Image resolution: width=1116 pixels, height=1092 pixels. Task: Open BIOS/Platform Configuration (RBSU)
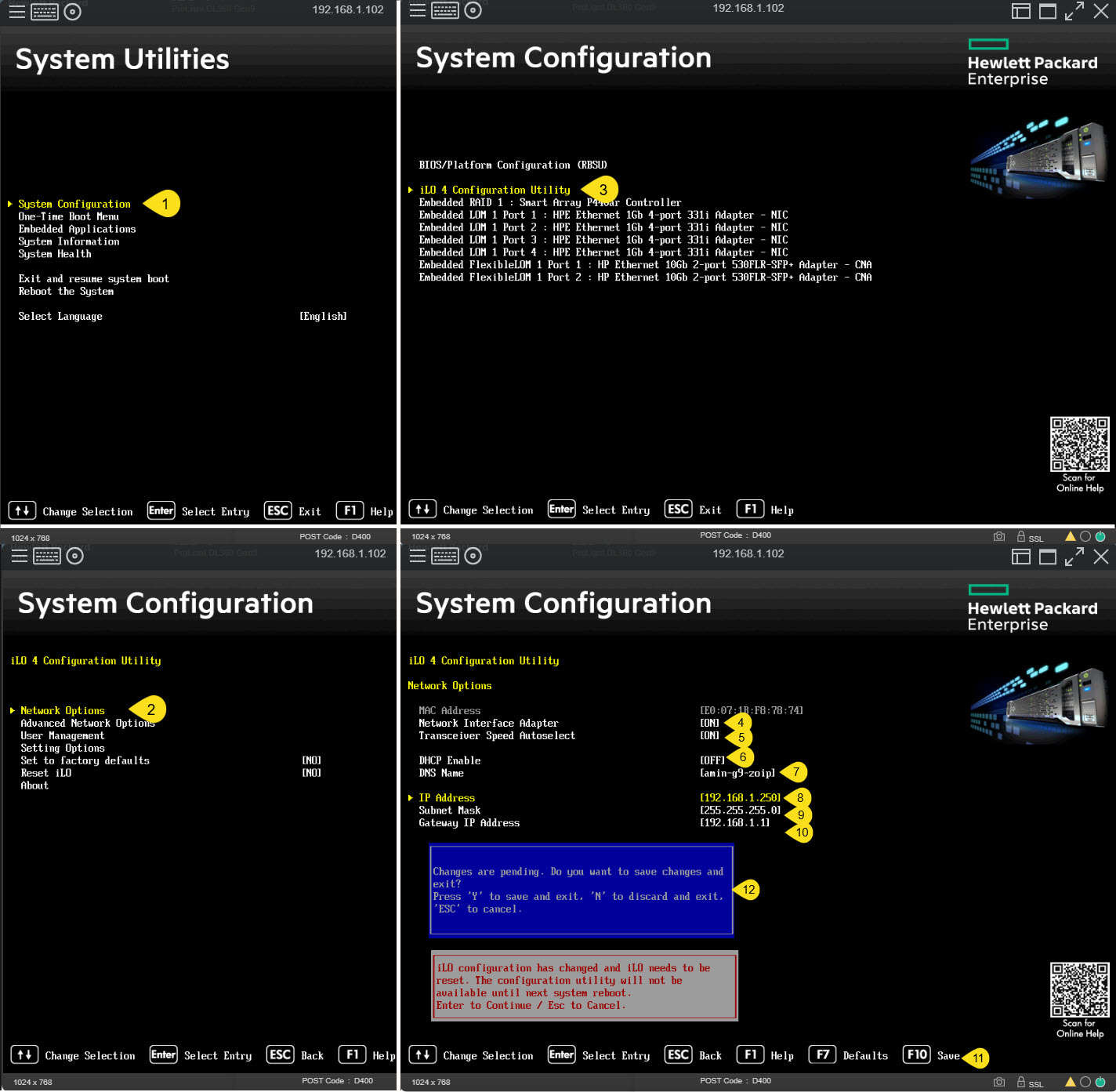[513, 165]
